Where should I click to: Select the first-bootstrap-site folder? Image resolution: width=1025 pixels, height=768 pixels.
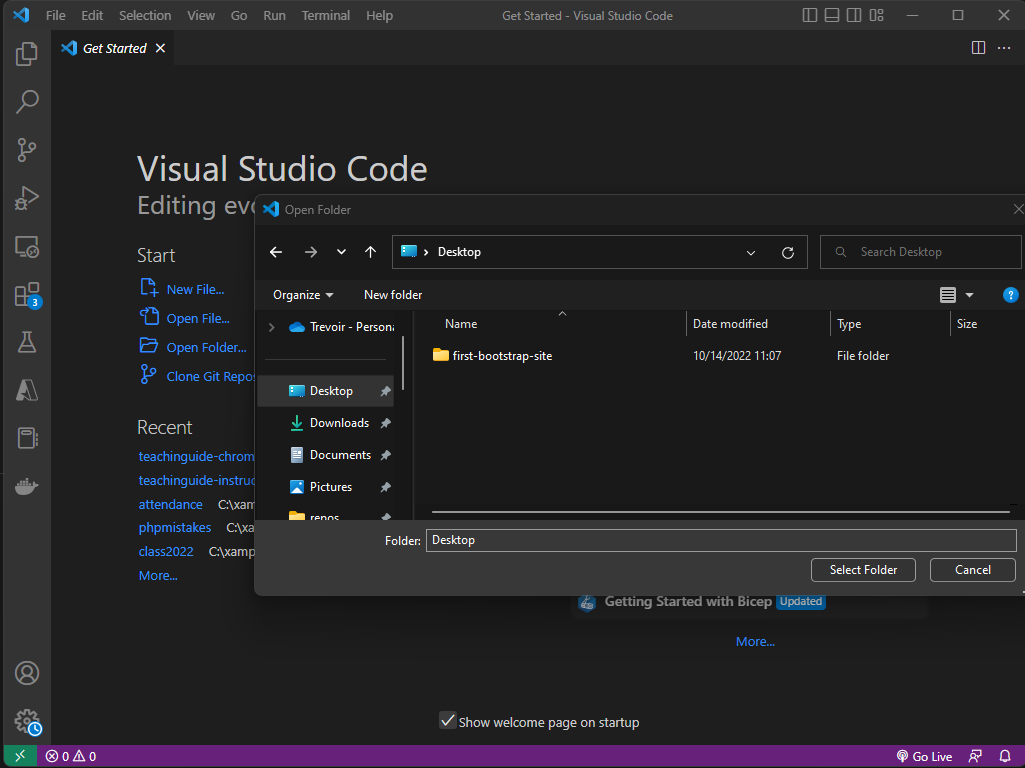point(501,356)
